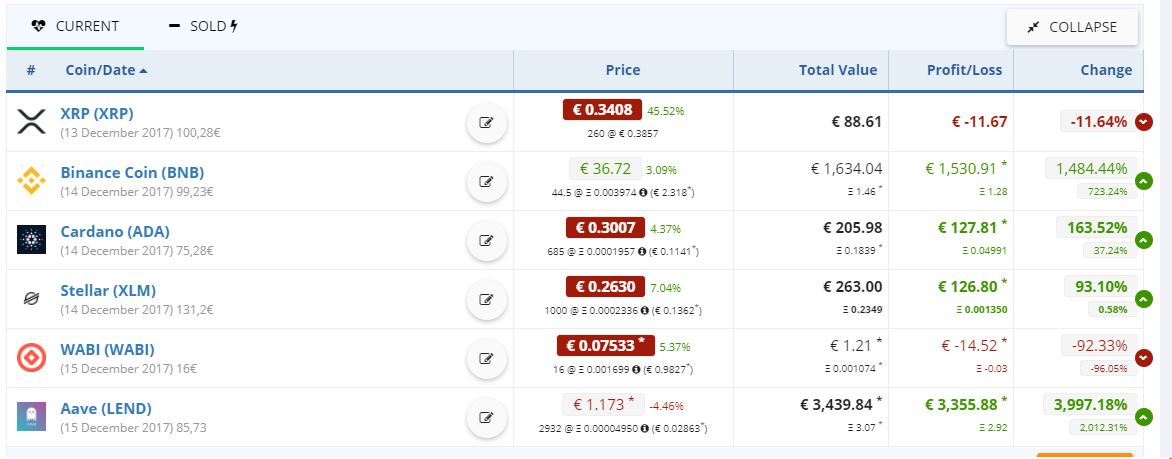
Task: Sort by Coin/Date column header
Action: 106,70
